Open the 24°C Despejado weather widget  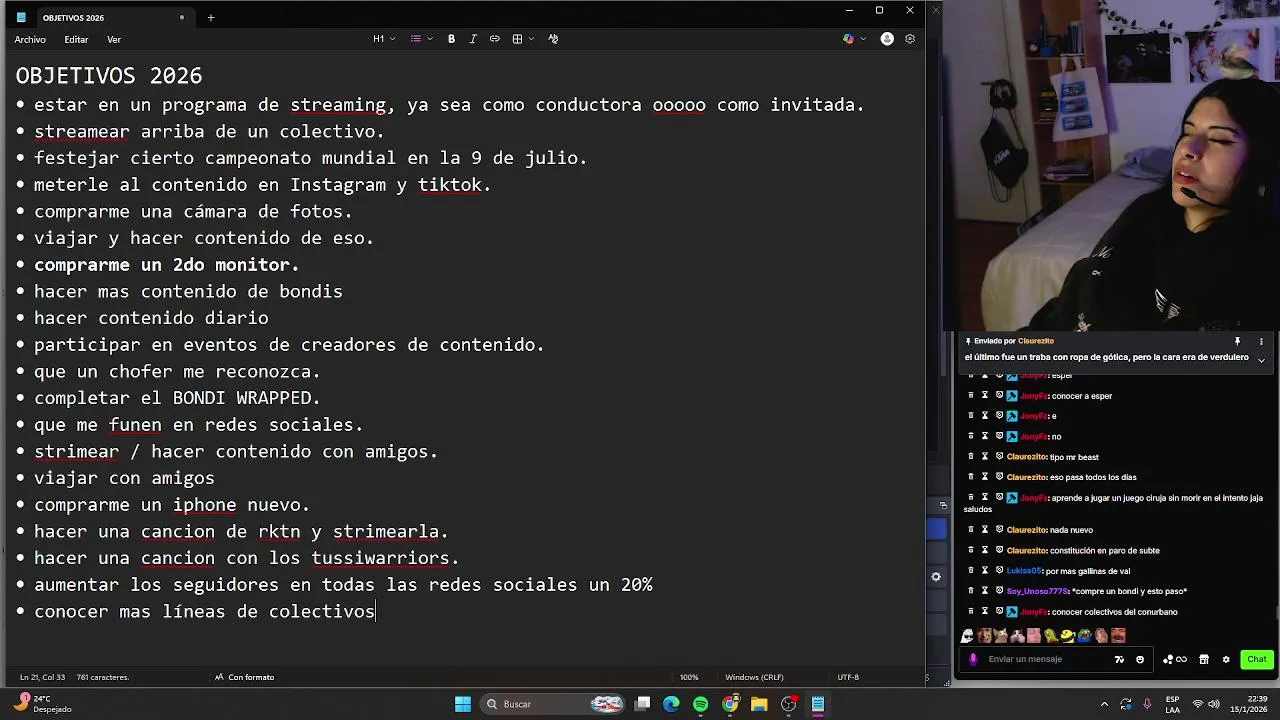click(x=42, y=704)
